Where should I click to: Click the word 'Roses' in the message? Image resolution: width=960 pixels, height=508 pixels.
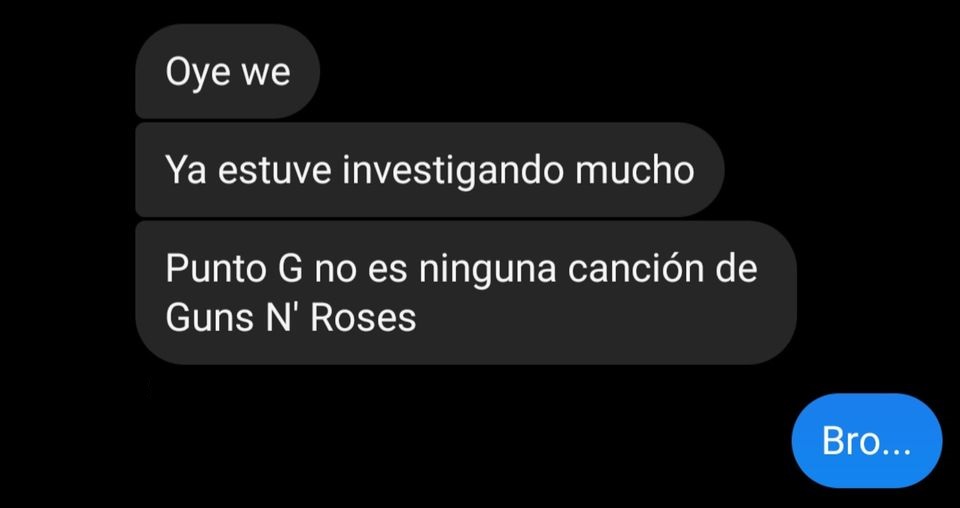(x=364, y=318)
